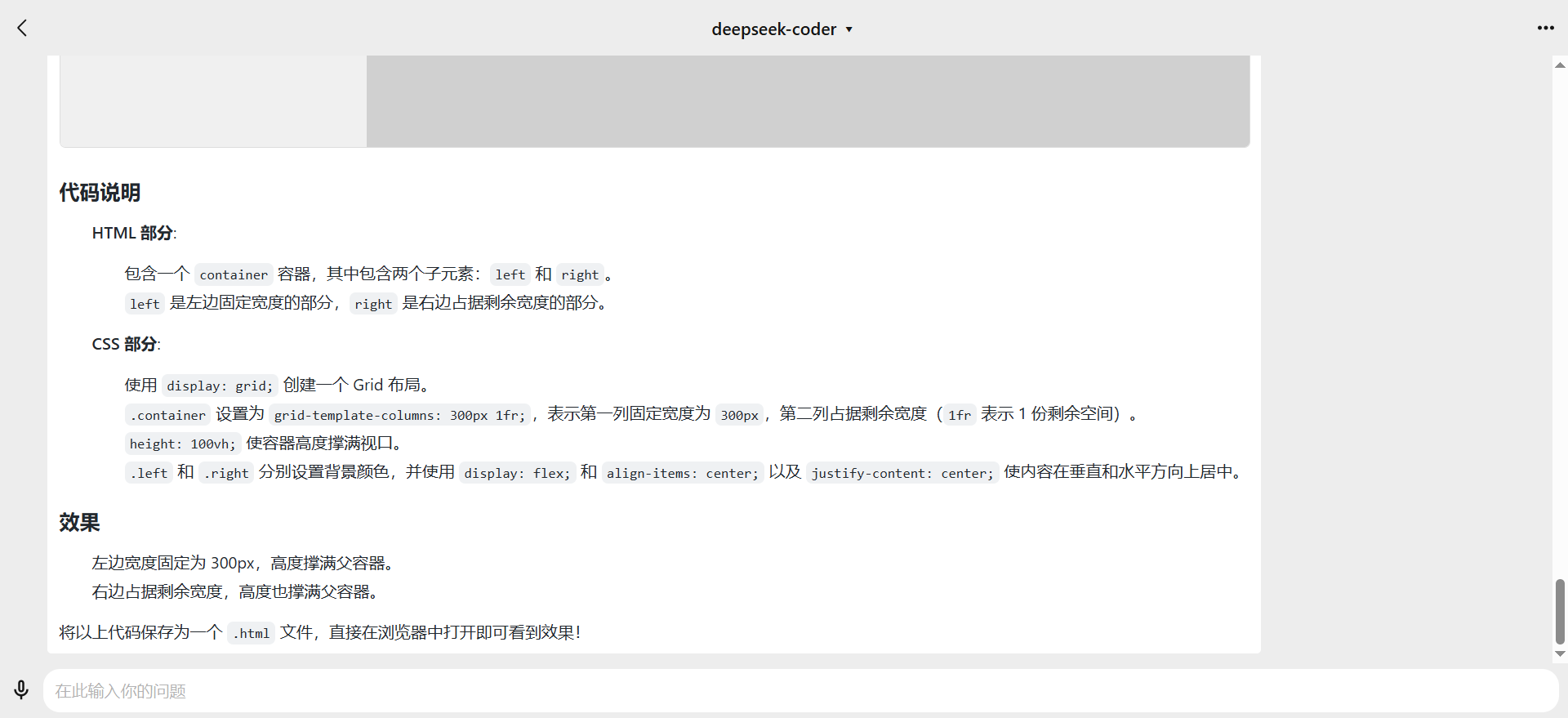Click the '1fr' inline code
Viewport: 1568px width, 718px height.
[x=960, y=415]
